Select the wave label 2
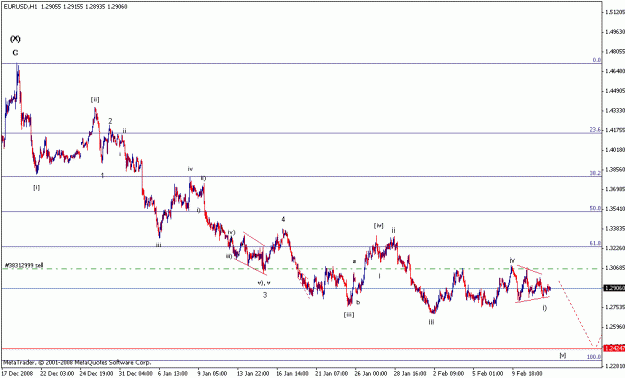This screenshot has height=378, width=625. click(110, 121)
